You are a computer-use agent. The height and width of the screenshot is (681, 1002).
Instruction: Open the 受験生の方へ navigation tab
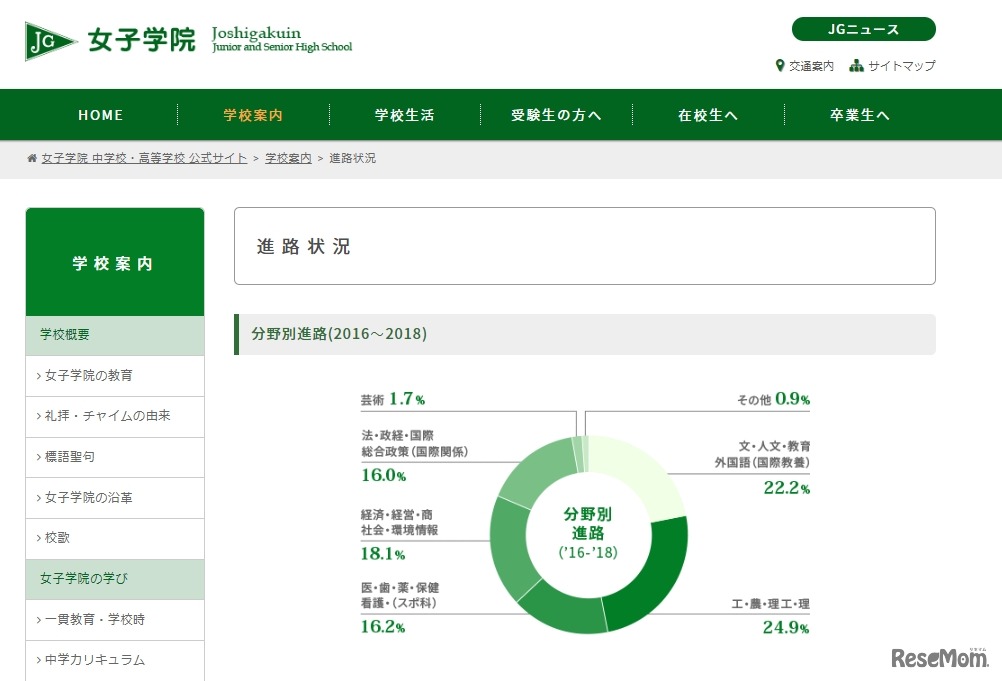click(556, 115)
